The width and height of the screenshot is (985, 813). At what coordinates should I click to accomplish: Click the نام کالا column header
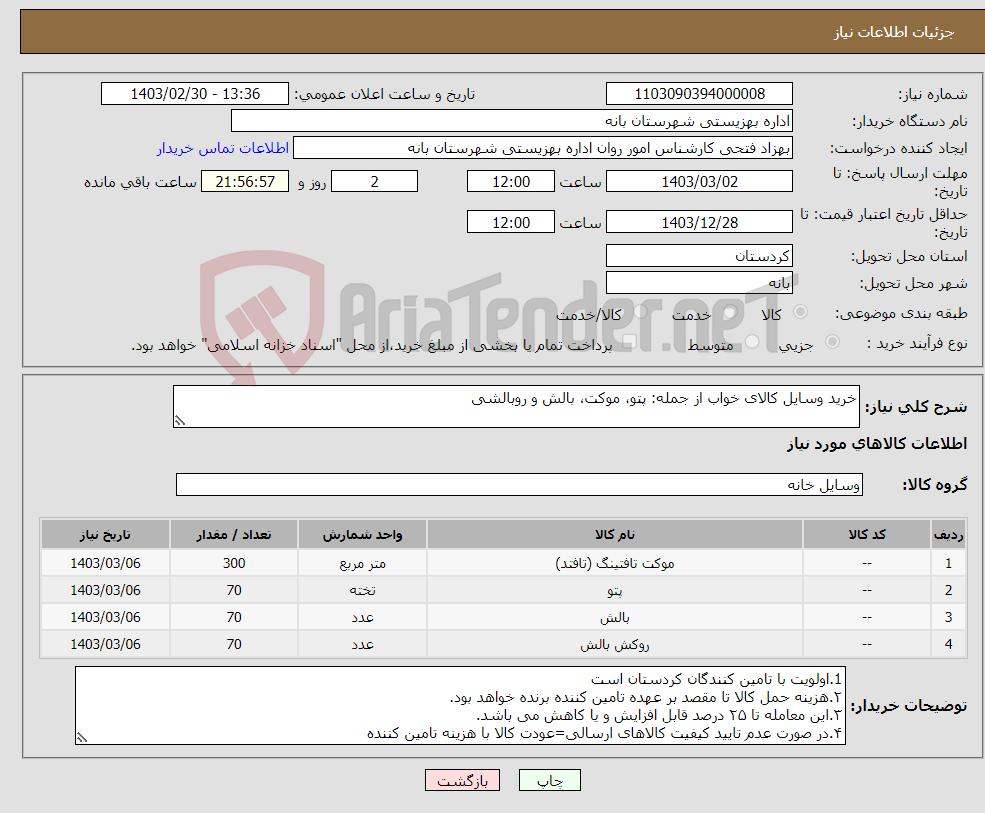(615, 535)
